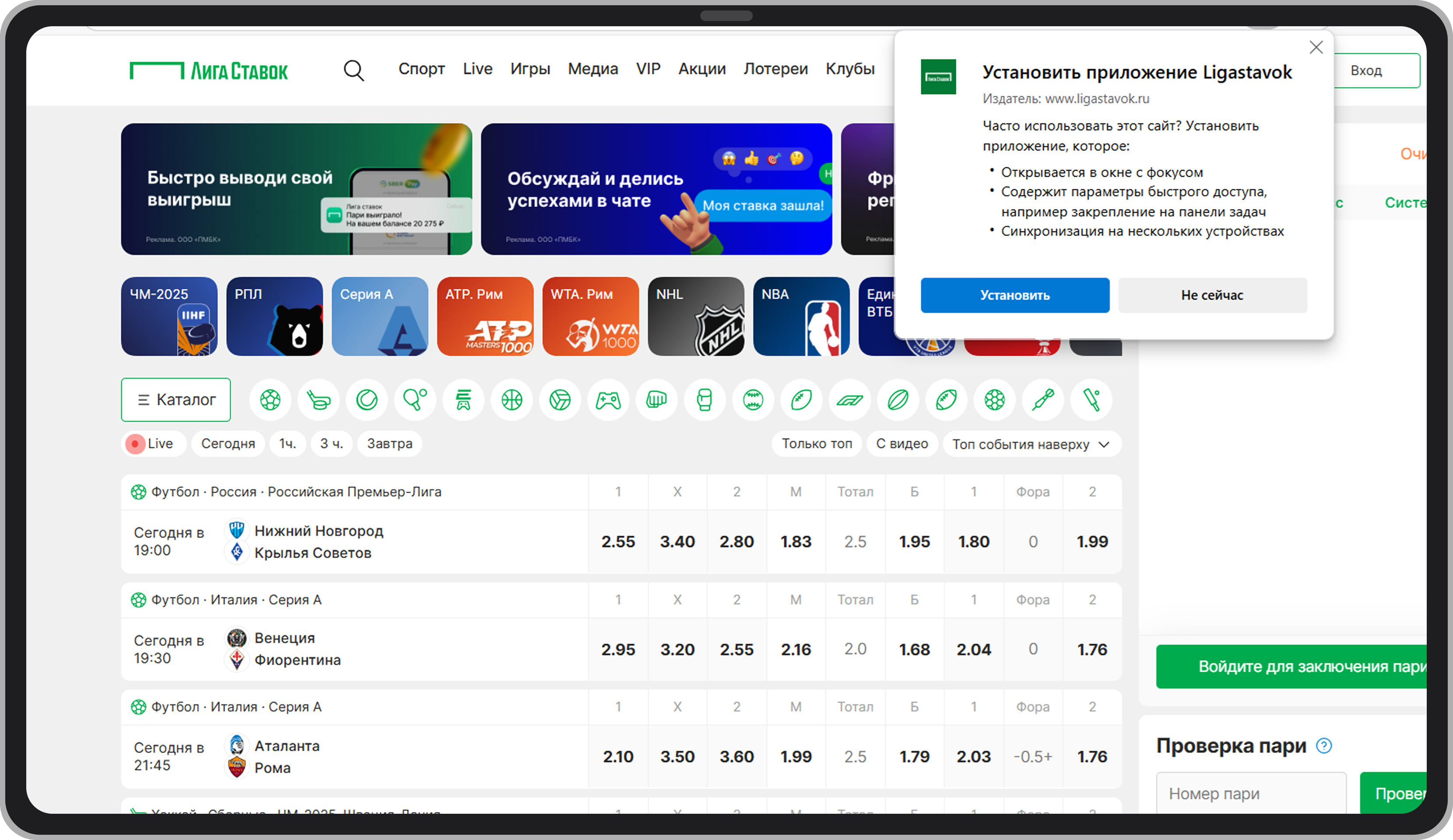Select the tennis ball sport filter
This screenshot has width=1453, height=840.
coord(367,399)
